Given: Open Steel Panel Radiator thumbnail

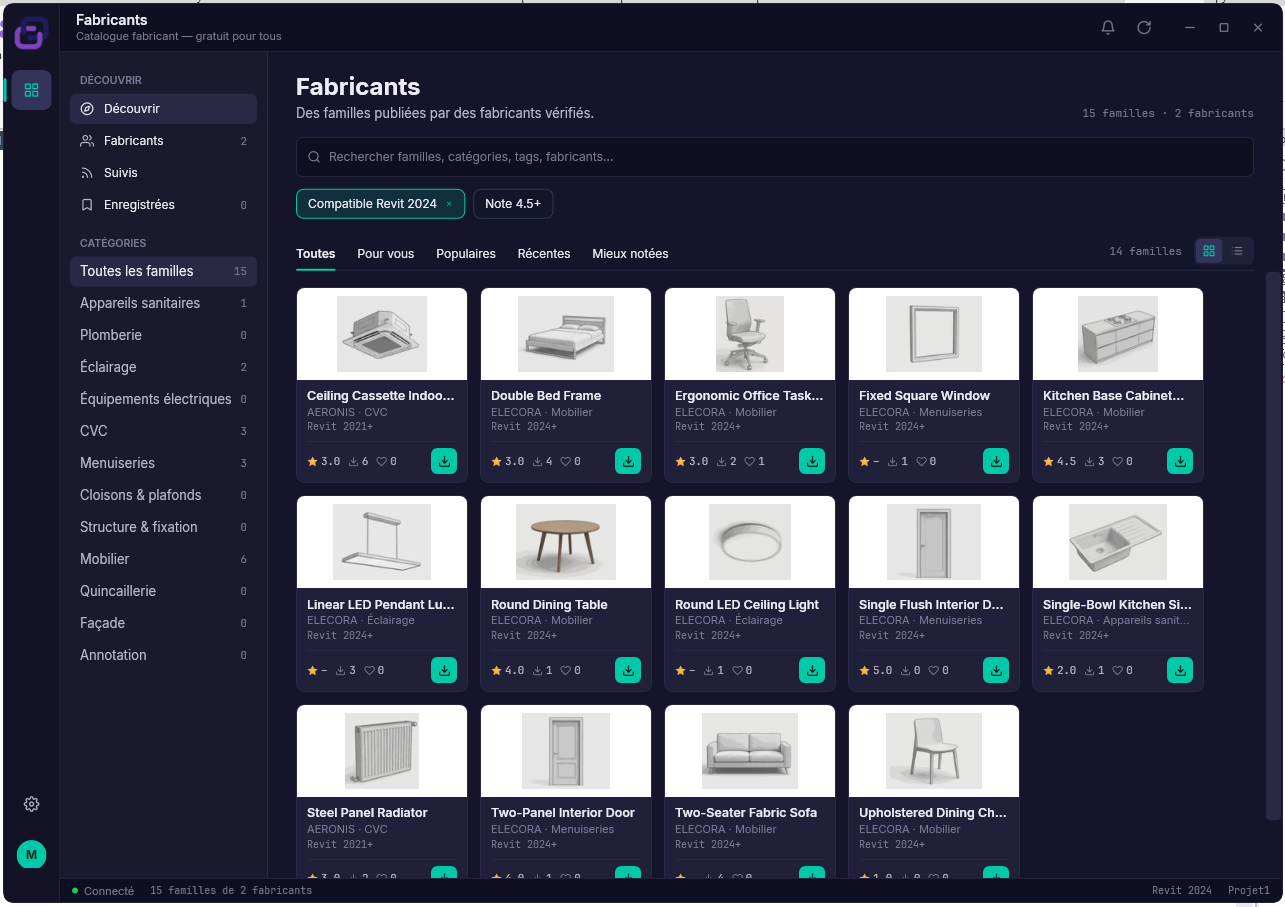Looking at the screenshot, I should point(382,751).
